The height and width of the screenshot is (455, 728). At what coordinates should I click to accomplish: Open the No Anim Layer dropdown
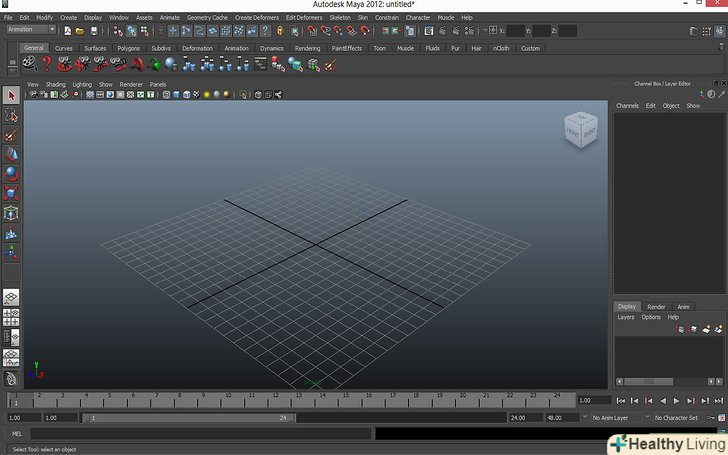(x=612, y=417)
